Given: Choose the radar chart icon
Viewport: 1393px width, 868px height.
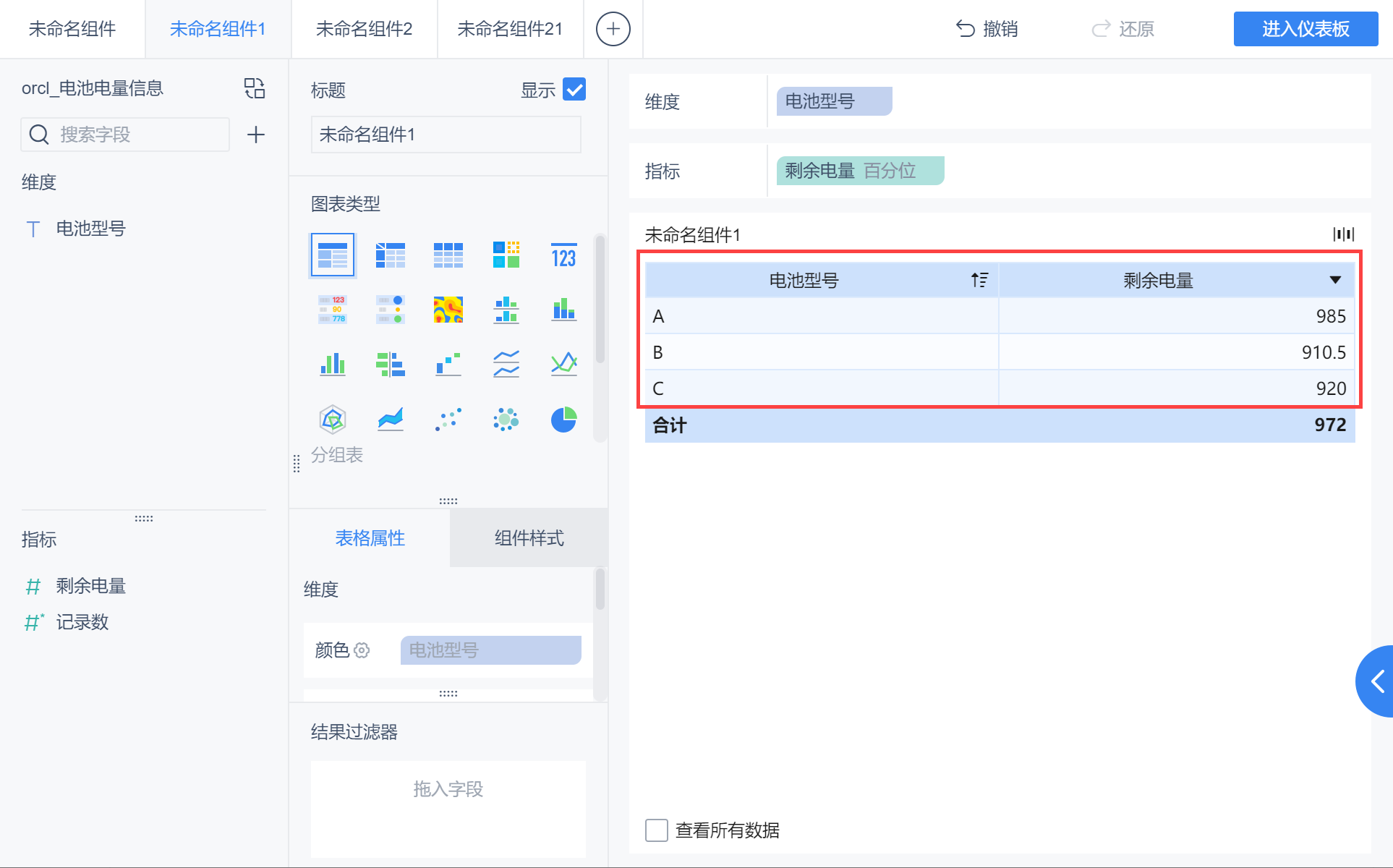Looking at the screenshot, I should pyautogui.click(x=332, y=420).
